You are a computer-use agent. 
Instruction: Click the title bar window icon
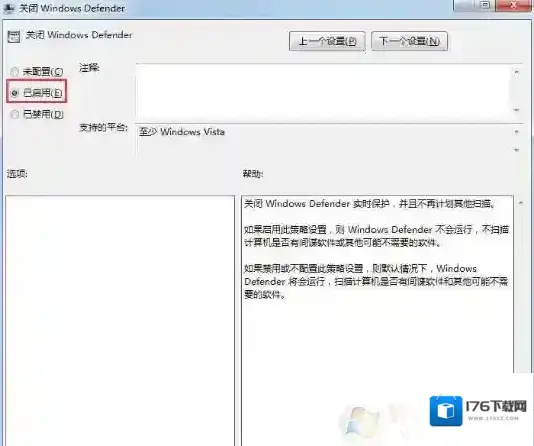pyautogui.click(x=9, y=8)
